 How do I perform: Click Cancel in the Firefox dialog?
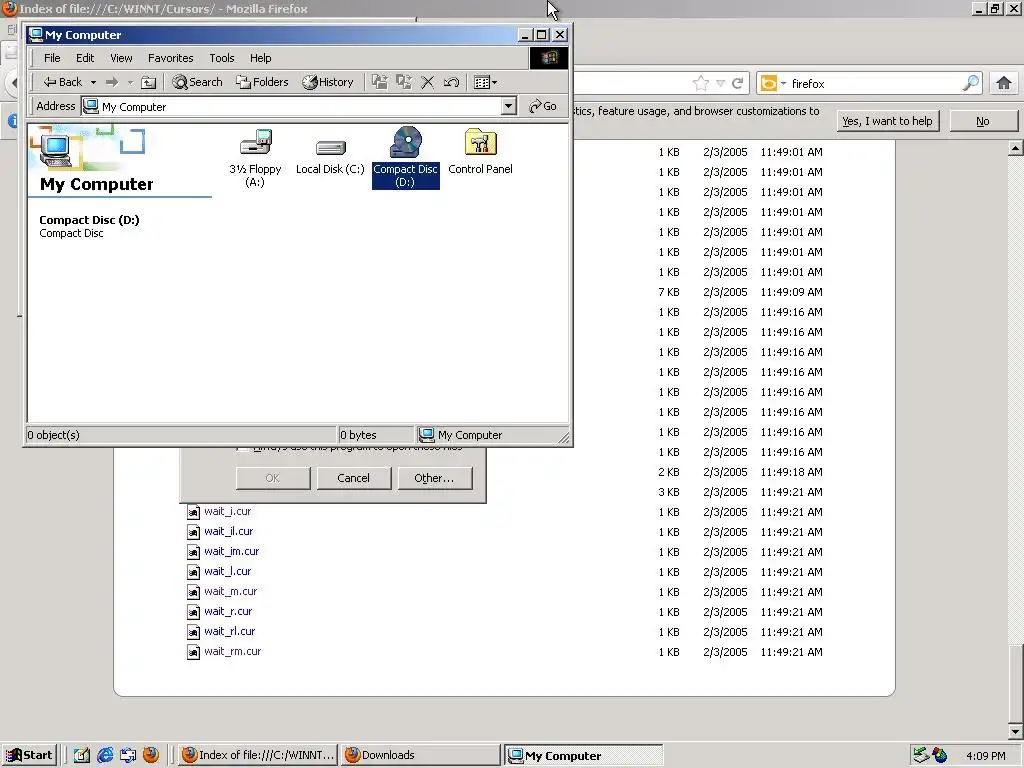click(353, 478)
